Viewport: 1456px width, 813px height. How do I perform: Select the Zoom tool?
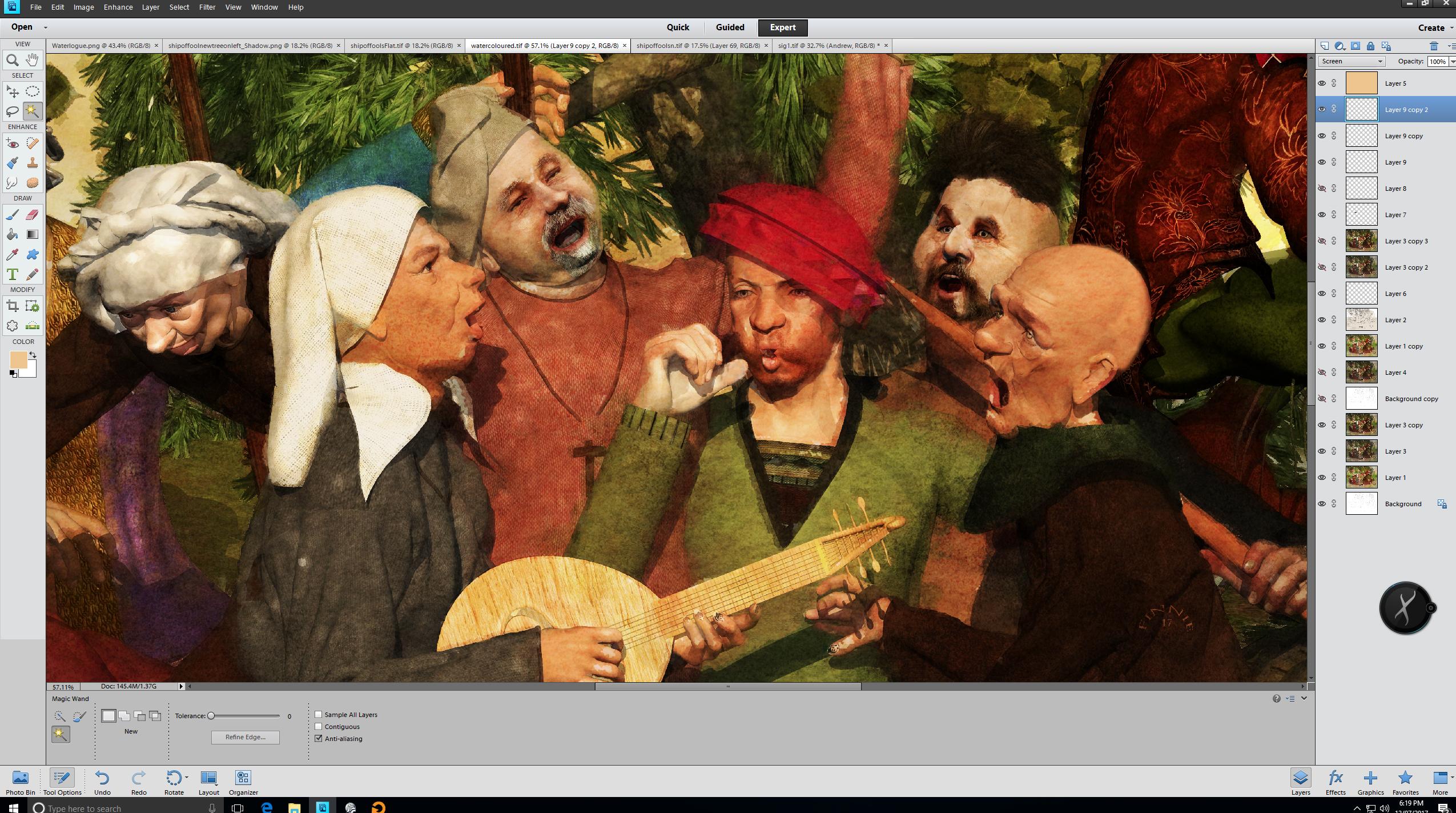coord(12,60)
